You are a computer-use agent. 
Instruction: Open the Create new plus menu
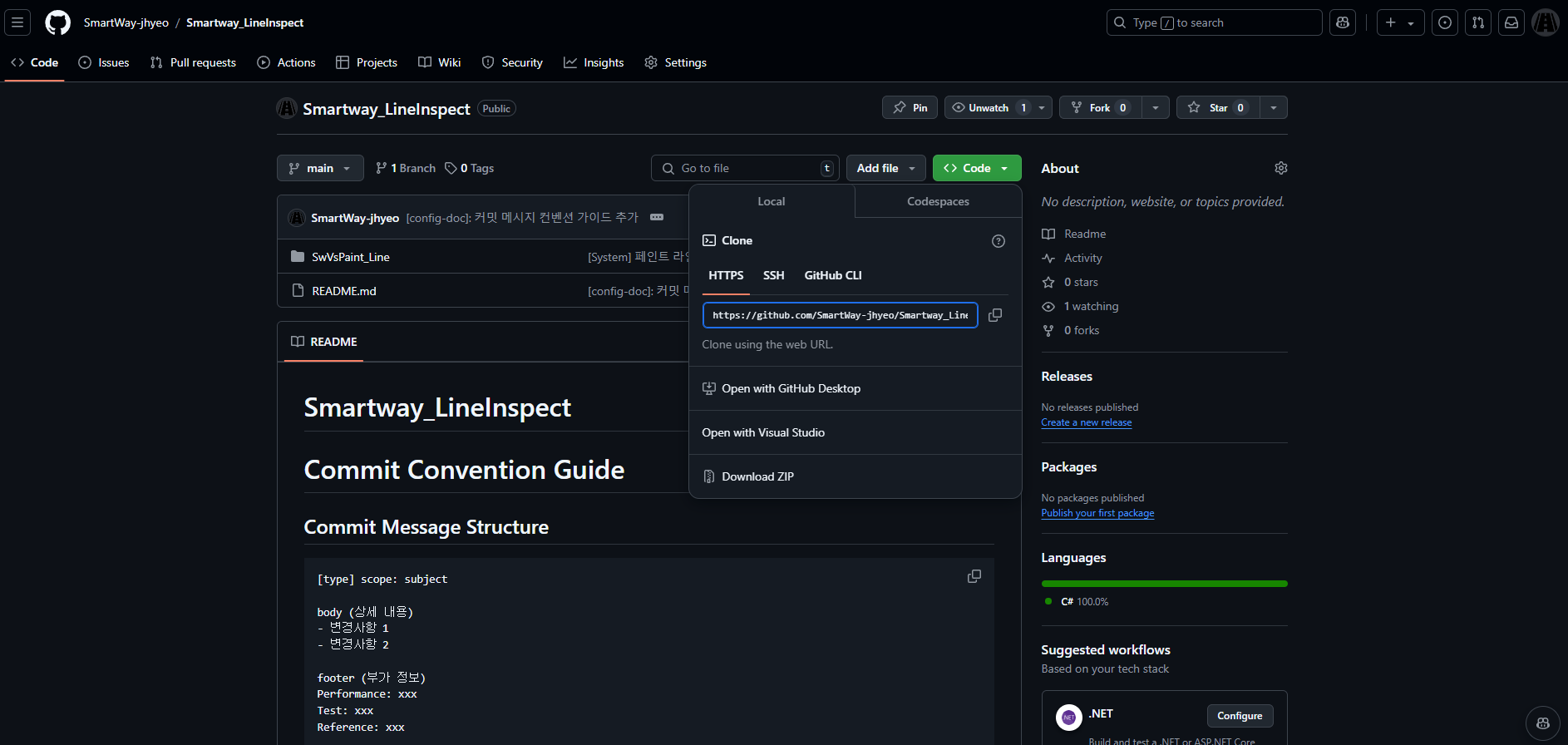pos(1400,22)
